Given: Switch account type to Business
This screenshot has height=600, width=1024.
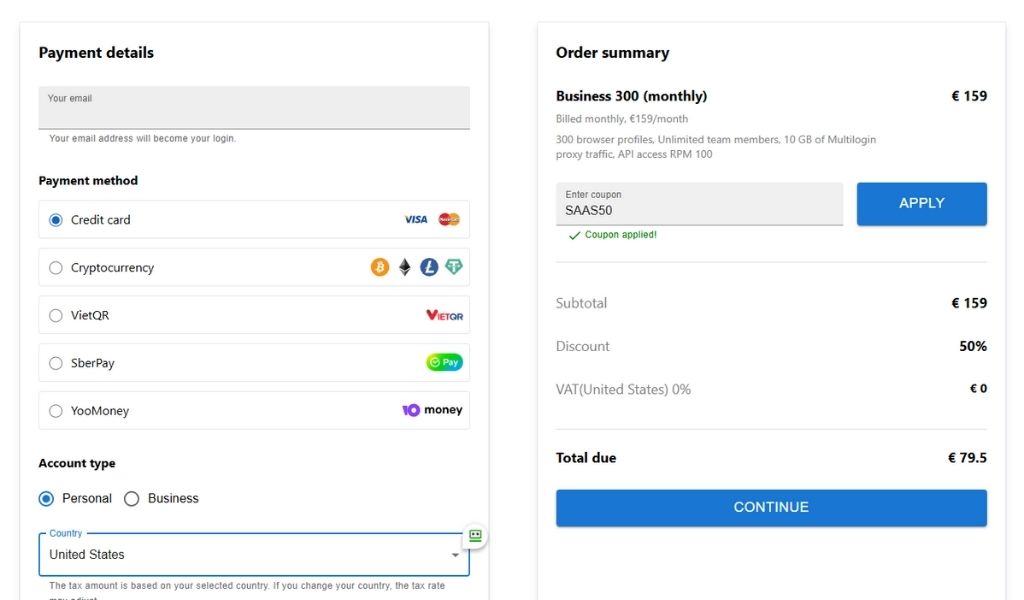Looking at the screenshot, I should tap(132, 498).
